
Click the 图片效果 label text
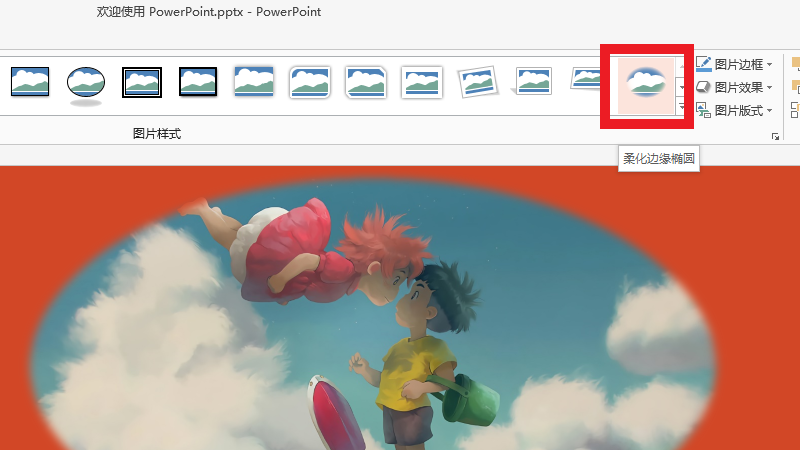click(739, 88)
